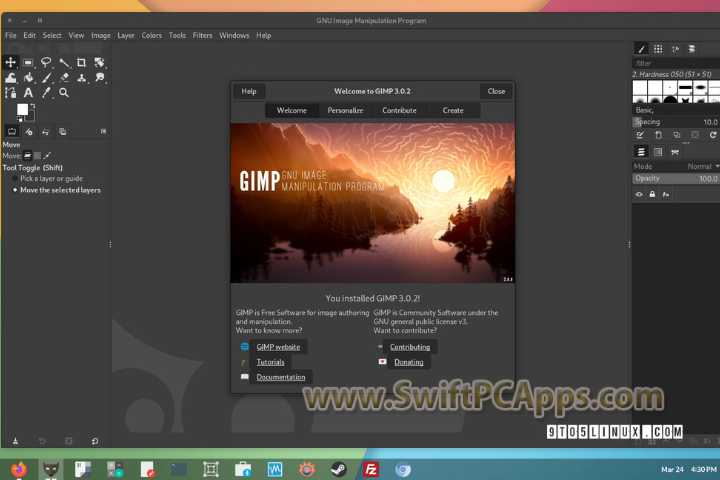This screenshot has width=720, height=480.
Task: Open the left dock tab configuration menu
Action: pos(103,131)
